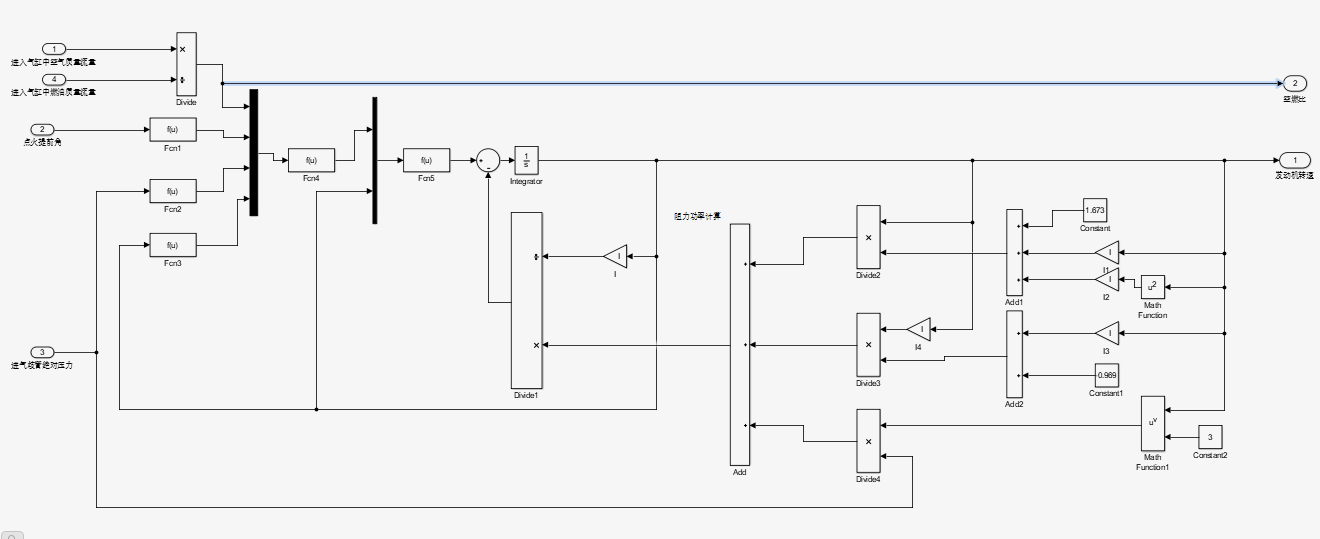The height and width of the screenshot is (539, 1320).
Task: Click input port 4 oval
Action: point(55,79)
